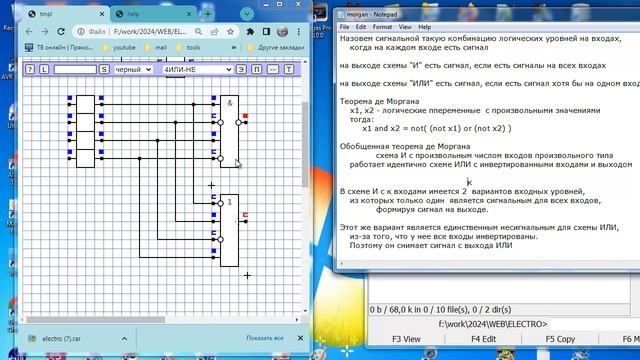Click the canvas vertical scrollbar thumb
This screenshot has width=640, height=360.
click(x=305, y=144)
